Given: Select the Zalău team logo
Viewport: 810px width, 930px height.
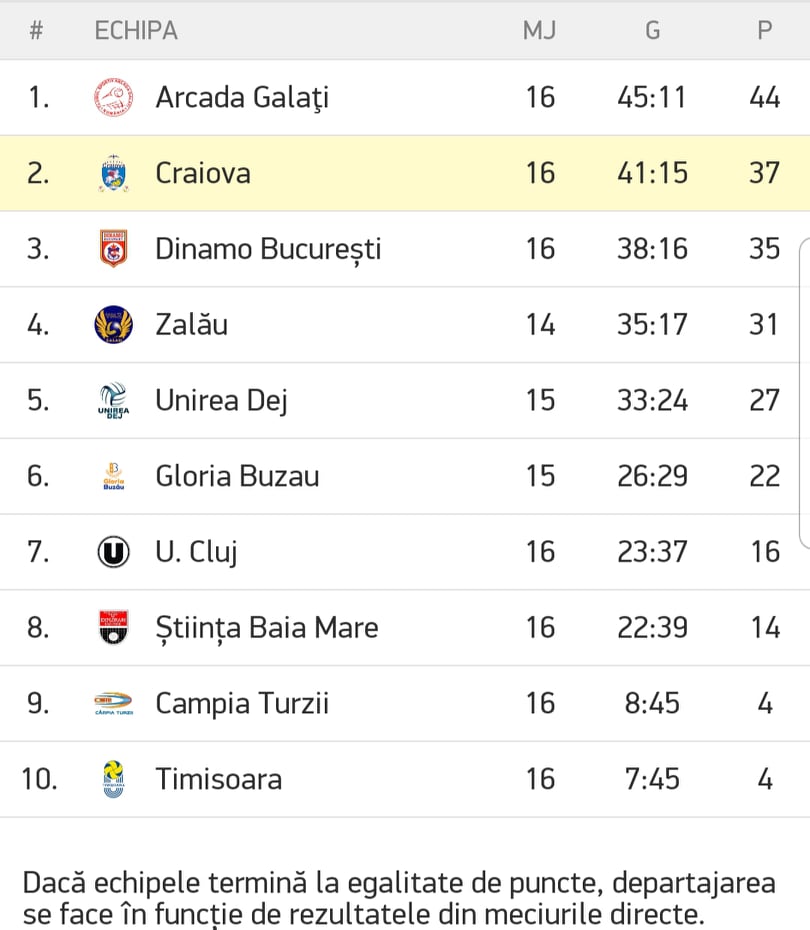Looking at the screenshot, I should (113, 325).
